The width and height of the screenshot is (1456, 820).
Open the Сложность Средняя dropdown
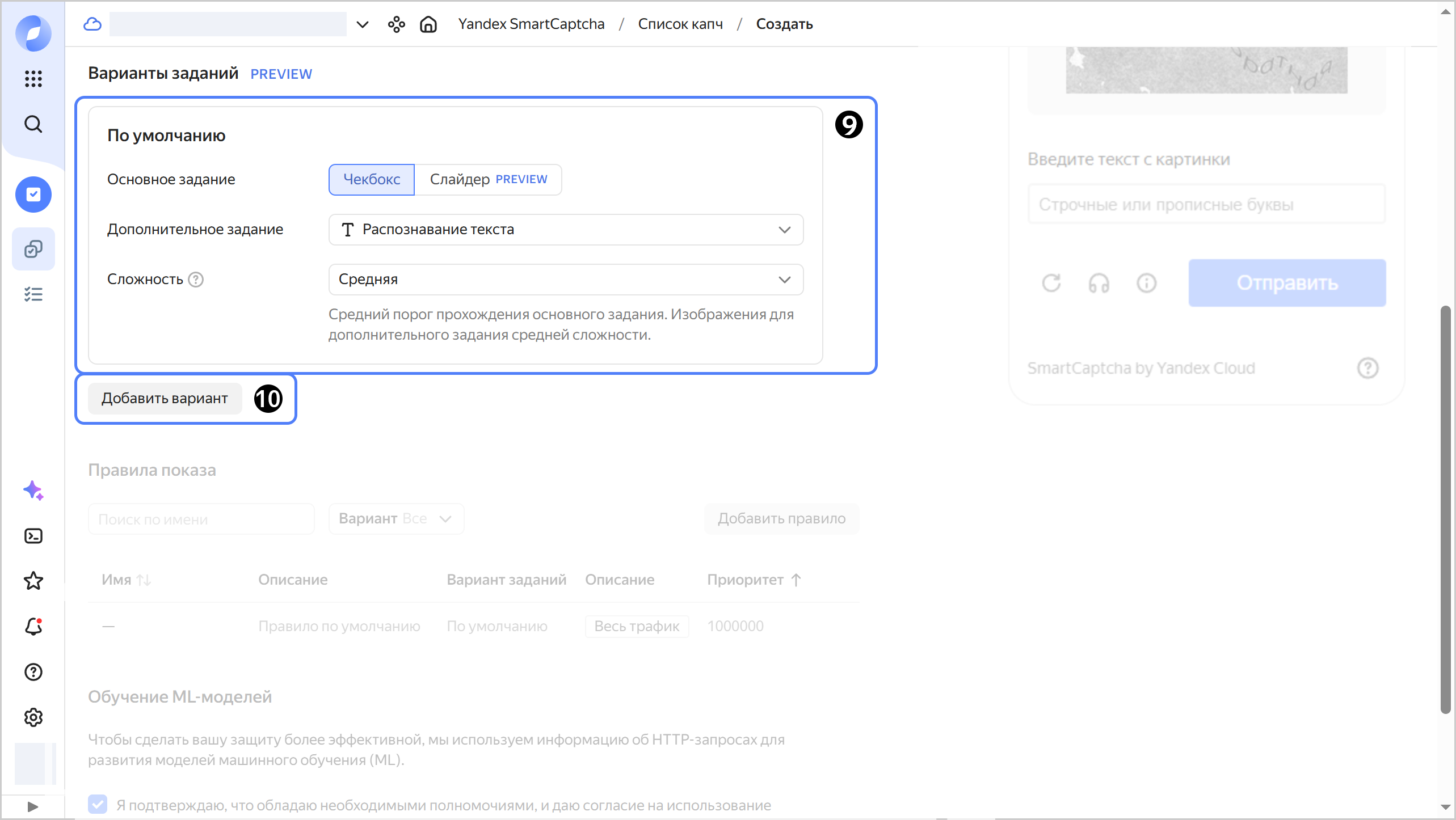coord(566,280)
